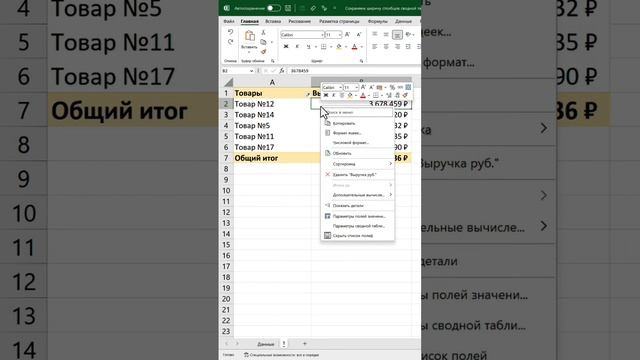This screenshot has height=360, width=640.
Task: Open Параметры полей значений from context menu
Action: point(358,216)
